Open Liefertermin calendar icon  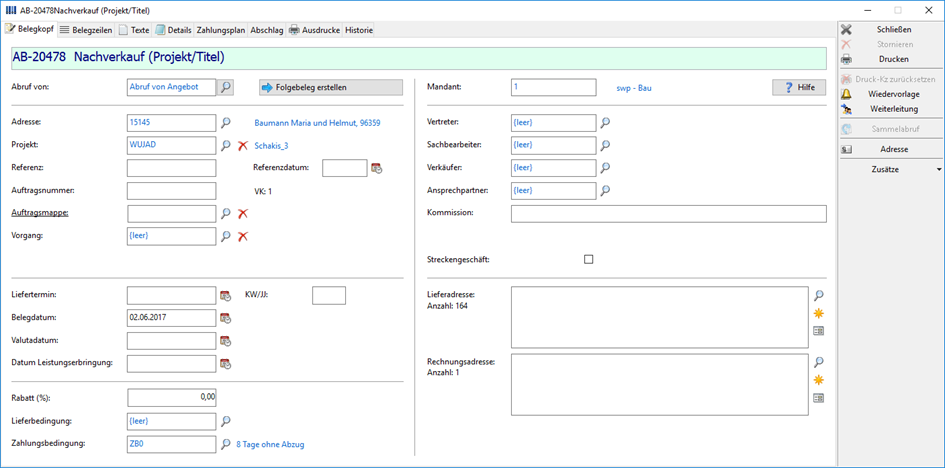(x=225, y=296)
